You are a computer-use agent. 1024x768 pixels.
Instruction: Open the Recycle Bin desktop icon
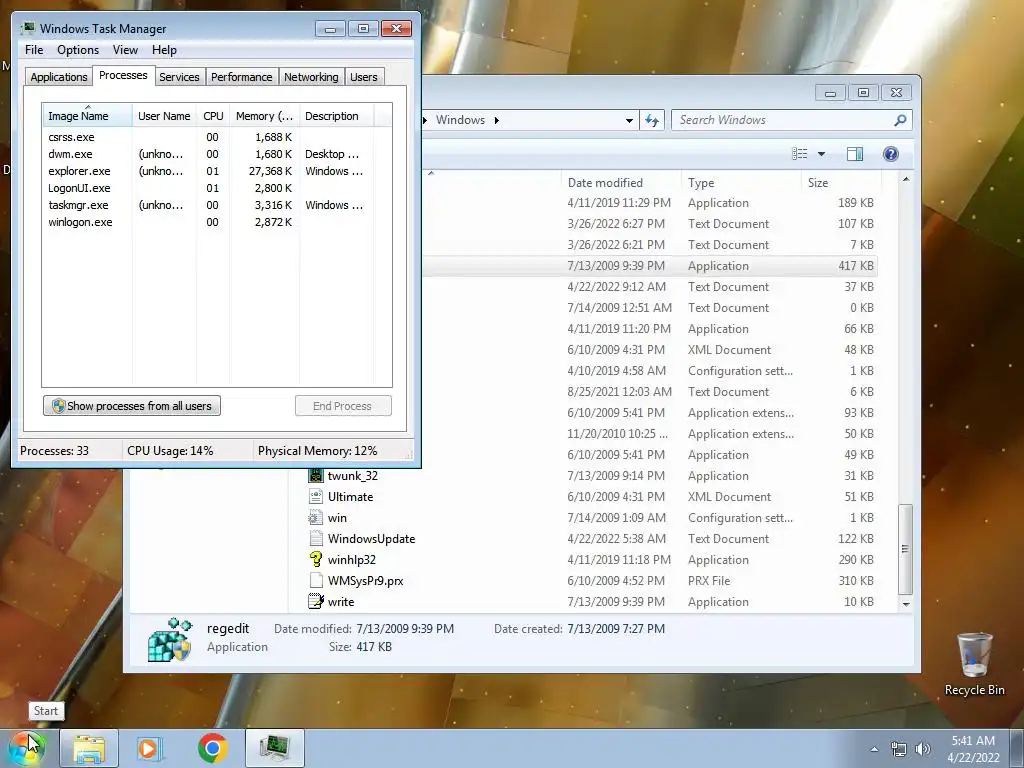(x=974, y=665)
